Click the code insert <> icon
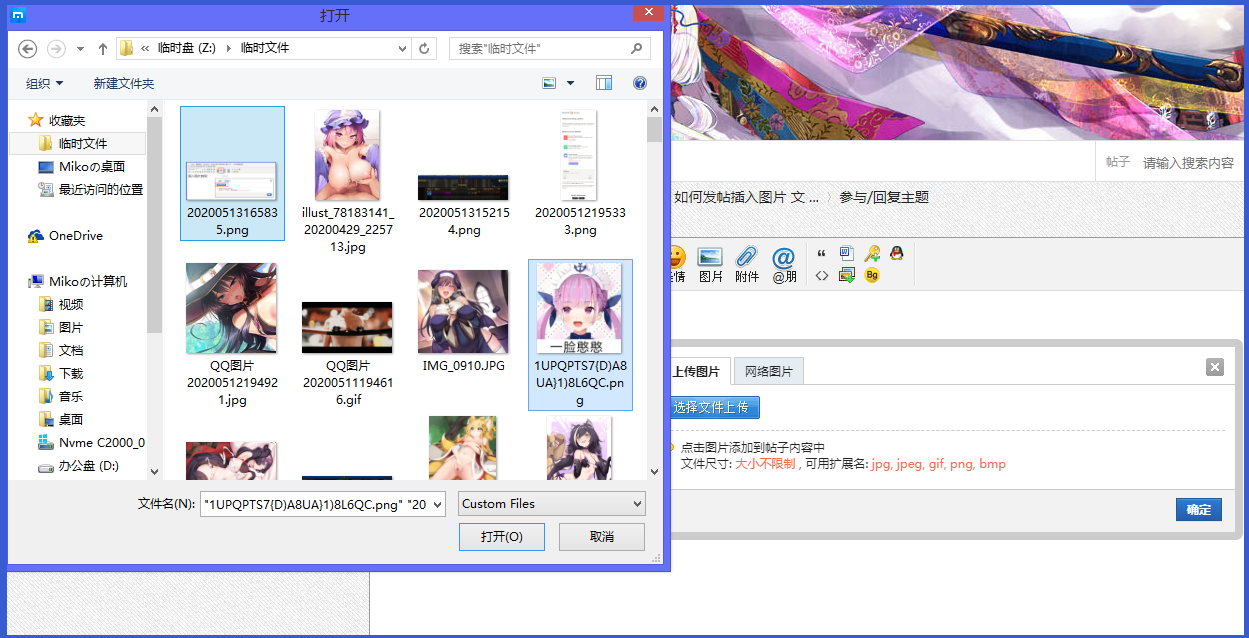Viewport: 1249px width, 638px height. (822, 275)
